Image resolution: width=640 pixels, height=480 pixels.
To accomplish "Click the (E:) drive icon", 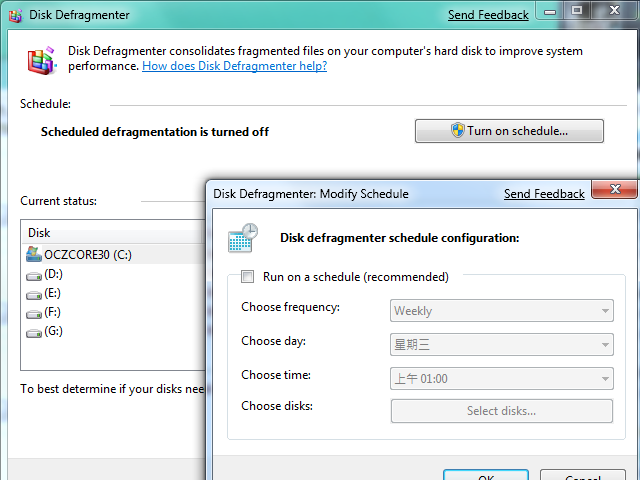I will (x=34, y=295).
